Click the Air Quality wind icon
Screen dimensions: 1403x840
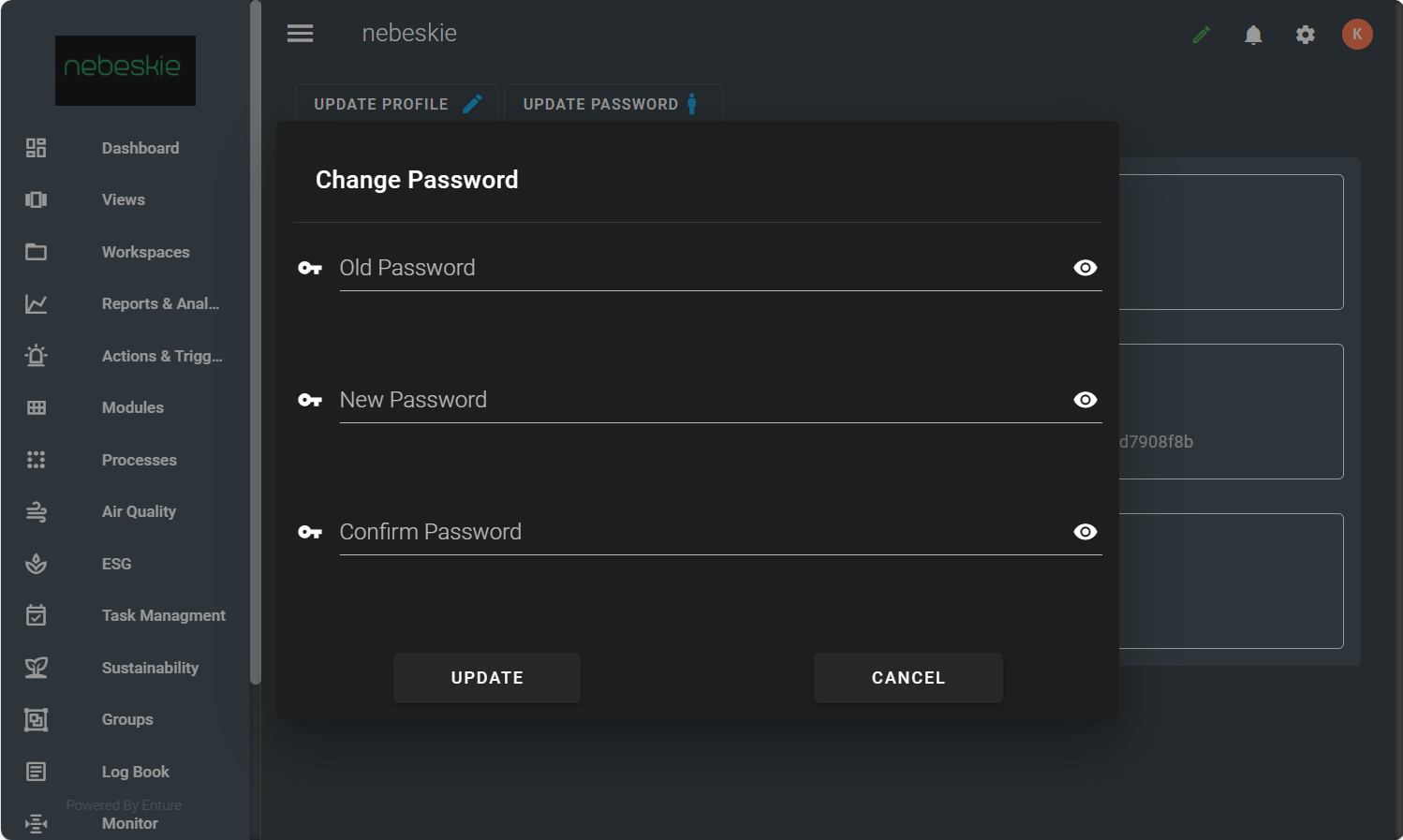37,511
